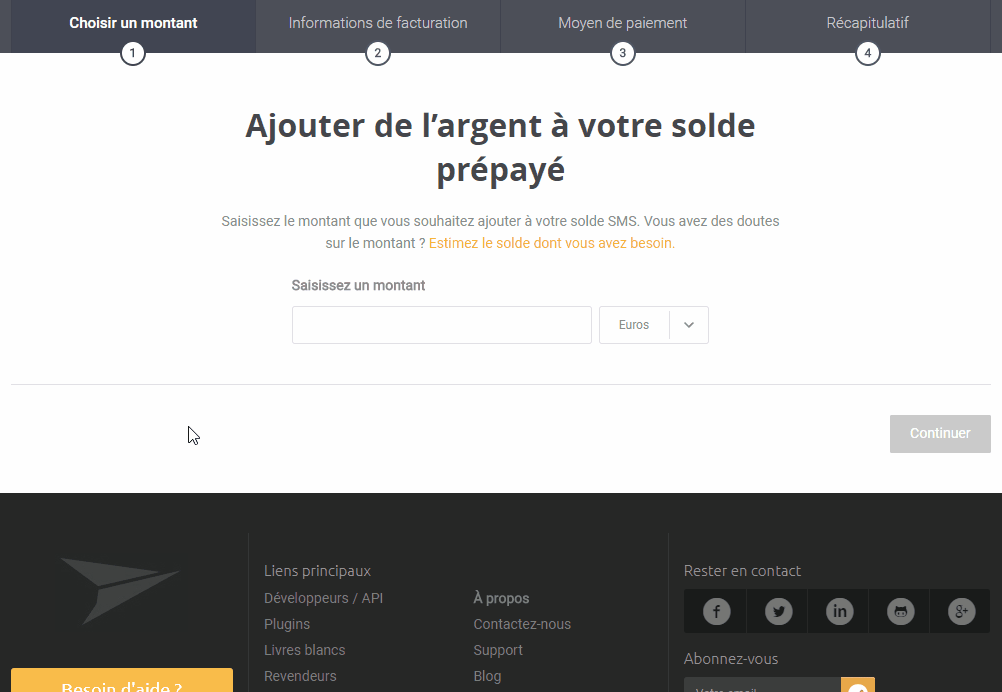The width and height of the screenshot is (1002, 692).
Task: Focus the Saisissez un montant input field
Action: coord(442,325)
